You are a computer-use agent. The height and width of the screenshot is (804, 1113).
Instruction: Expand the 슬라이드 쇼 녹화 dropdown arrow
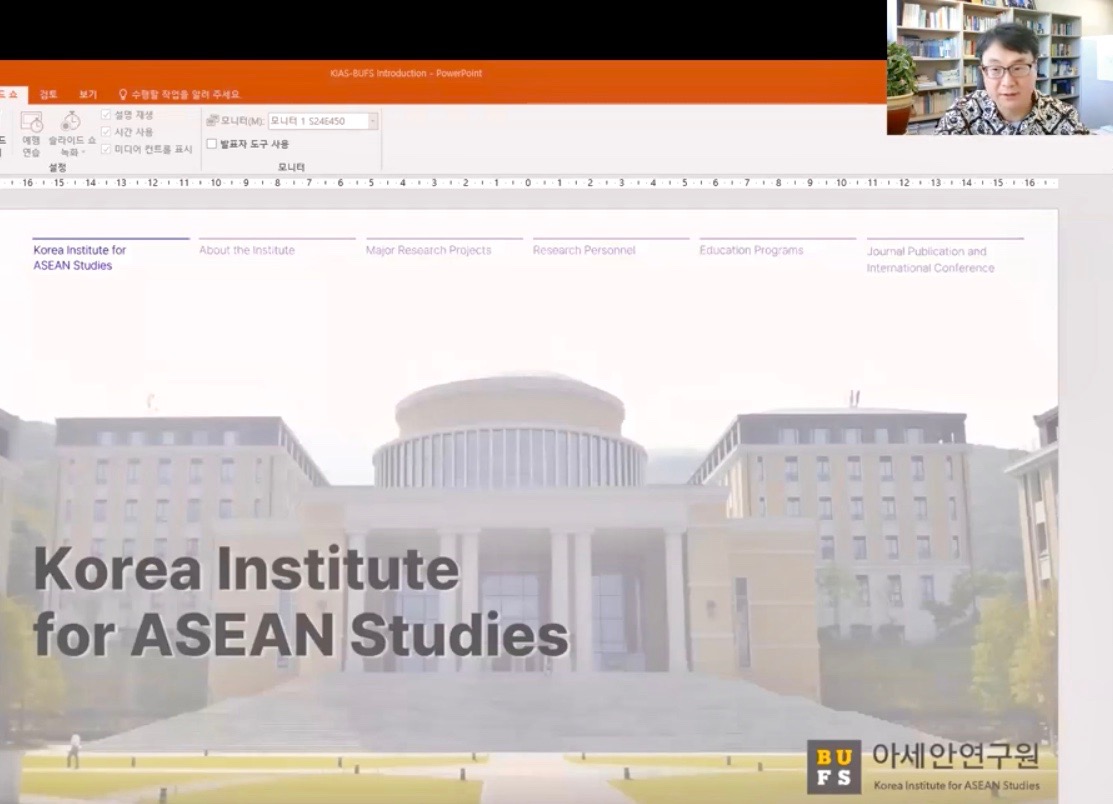coord(84,153)
